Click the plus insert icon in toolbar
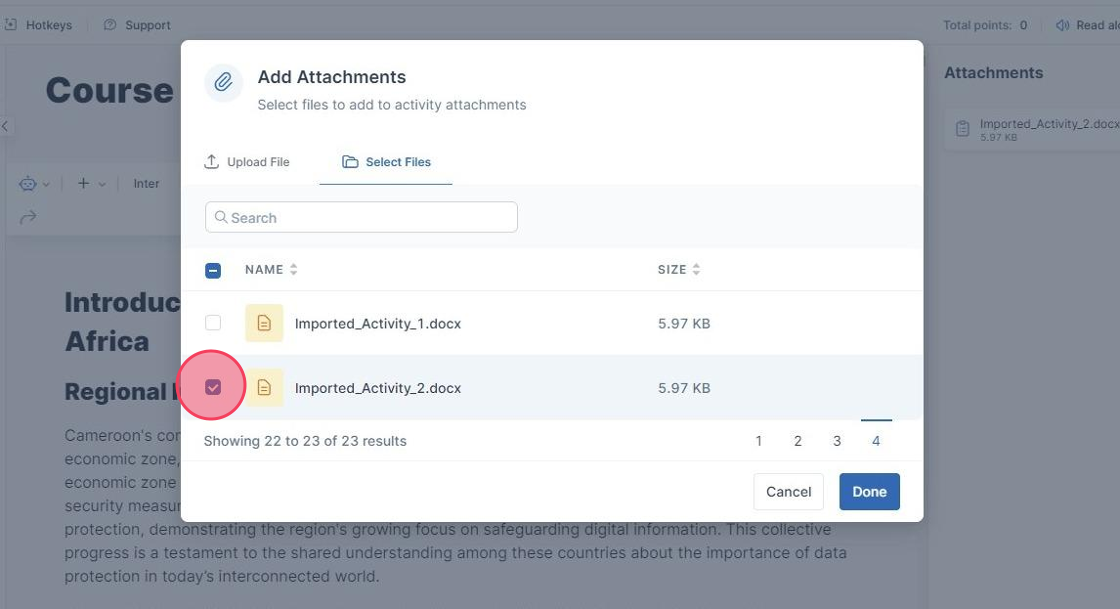 (84, 184)
